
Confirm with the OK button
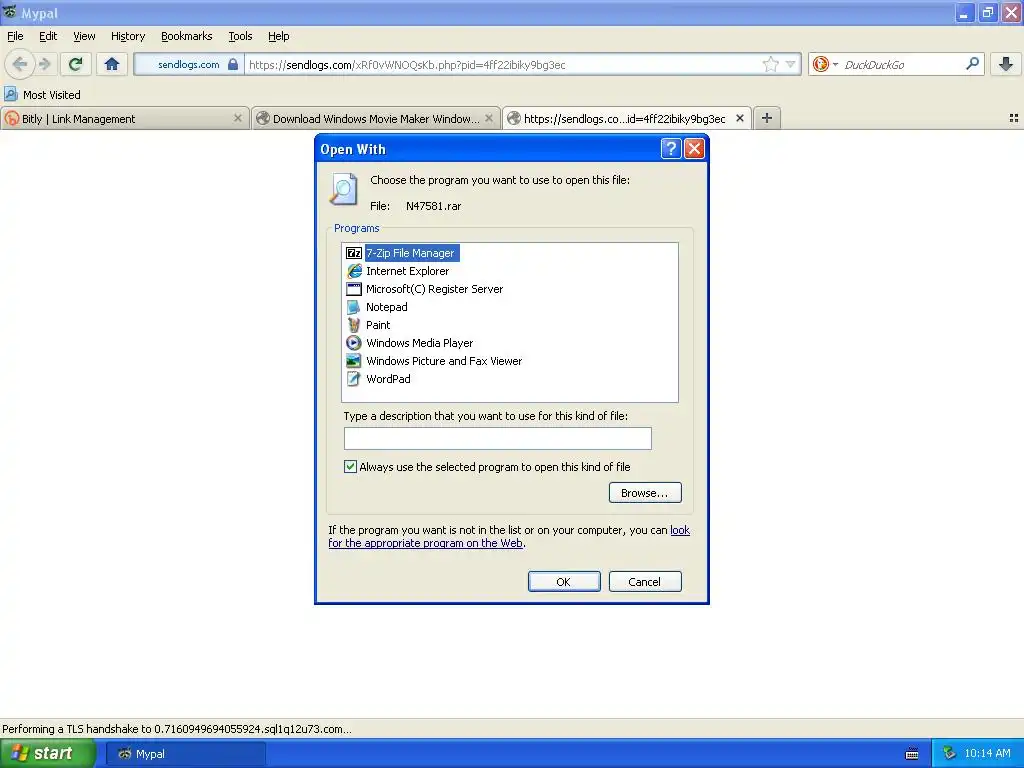tap(564, 581)
